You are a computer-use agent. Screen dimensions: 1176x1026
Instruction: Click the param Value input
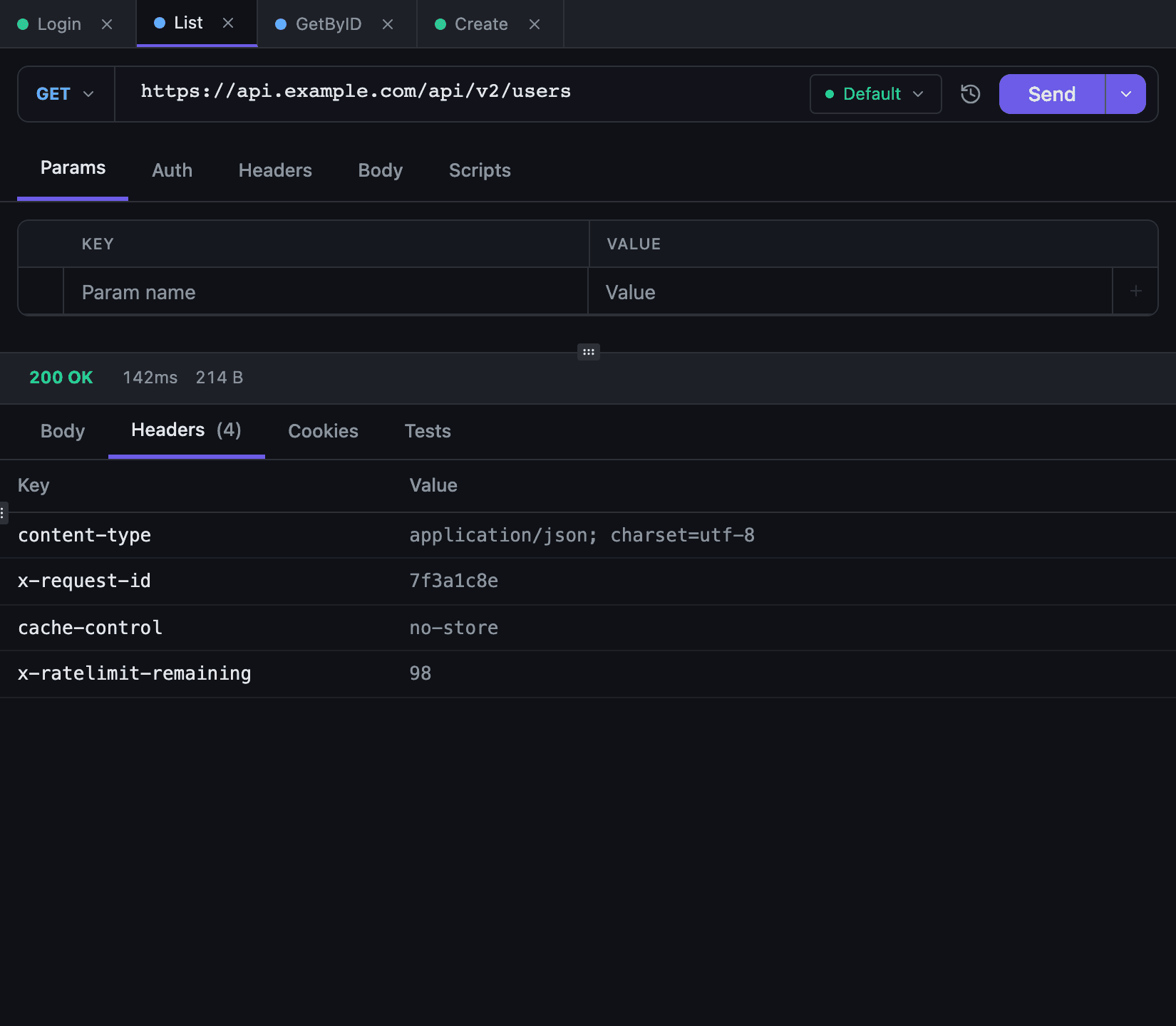pos(850,291)
